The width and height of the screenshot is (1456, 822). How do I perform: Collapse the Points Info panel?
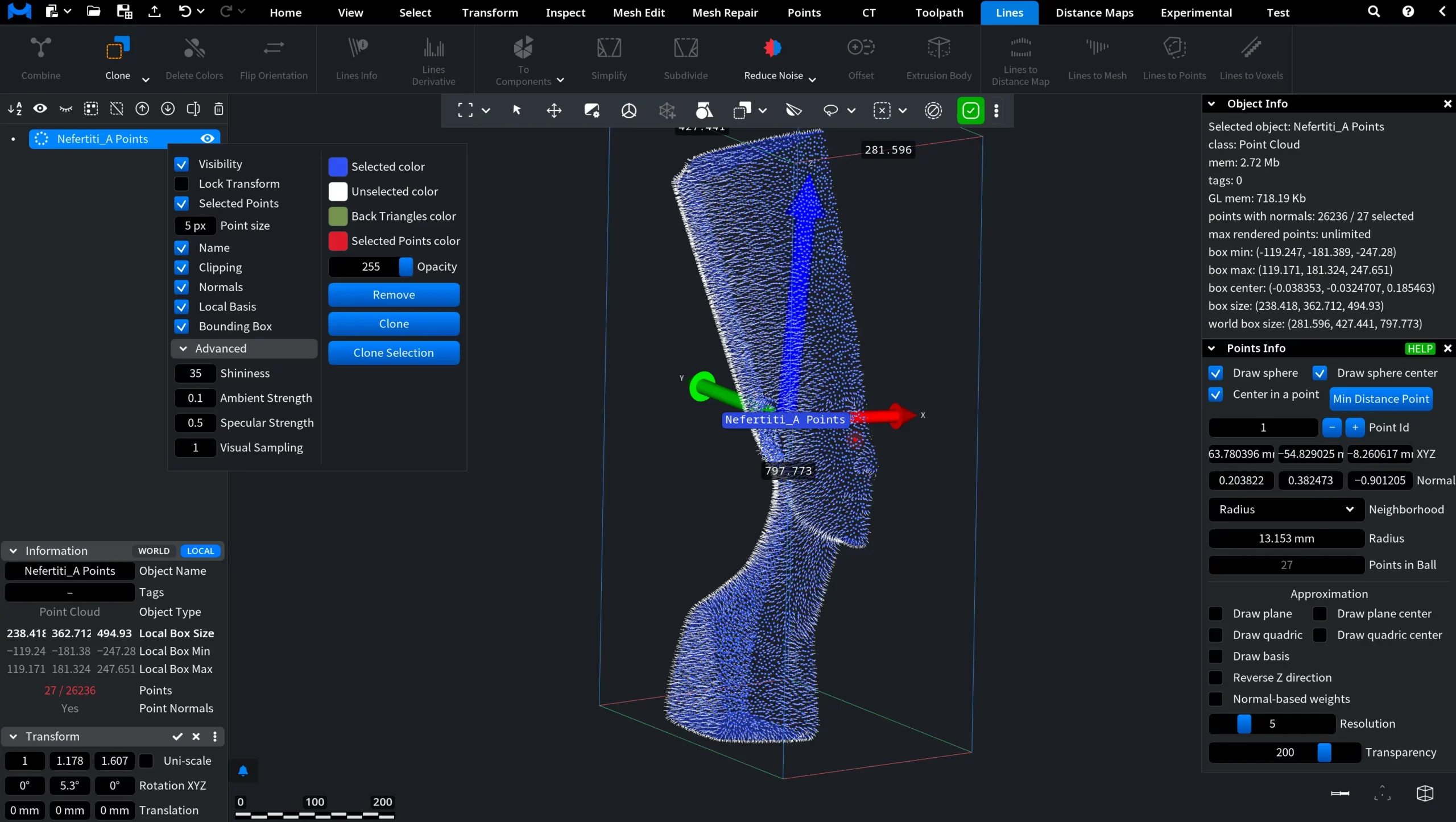pyautogui.click(x=1211, y=348)
